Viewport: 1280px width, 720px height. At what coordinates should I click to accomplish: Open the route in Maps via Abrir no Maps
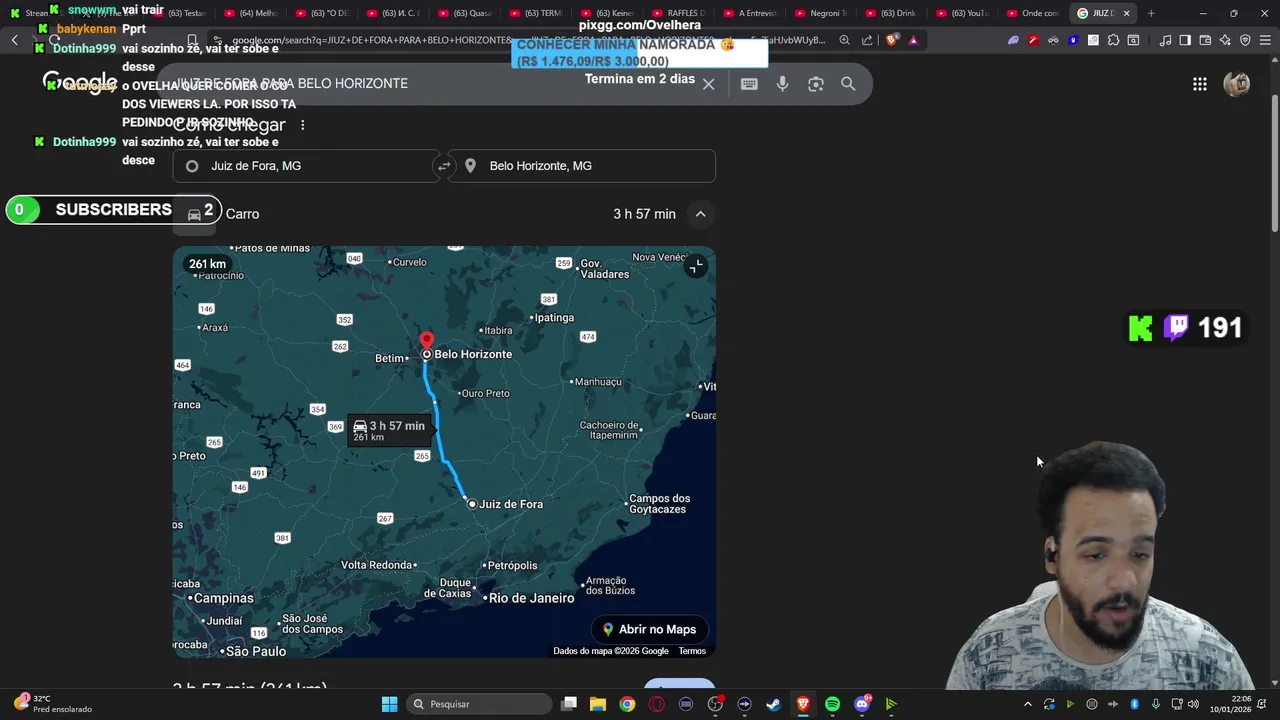650,629
